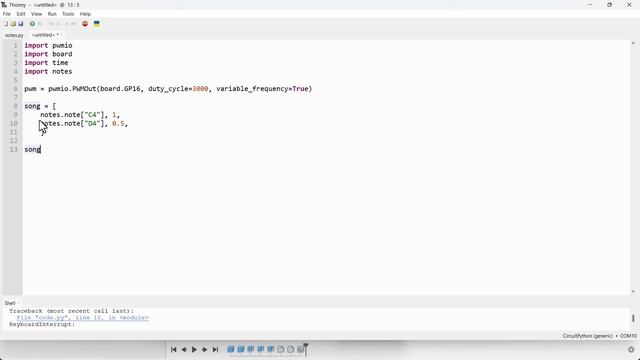Click the Thonny app icon in title bar

[x=4, y=5]
